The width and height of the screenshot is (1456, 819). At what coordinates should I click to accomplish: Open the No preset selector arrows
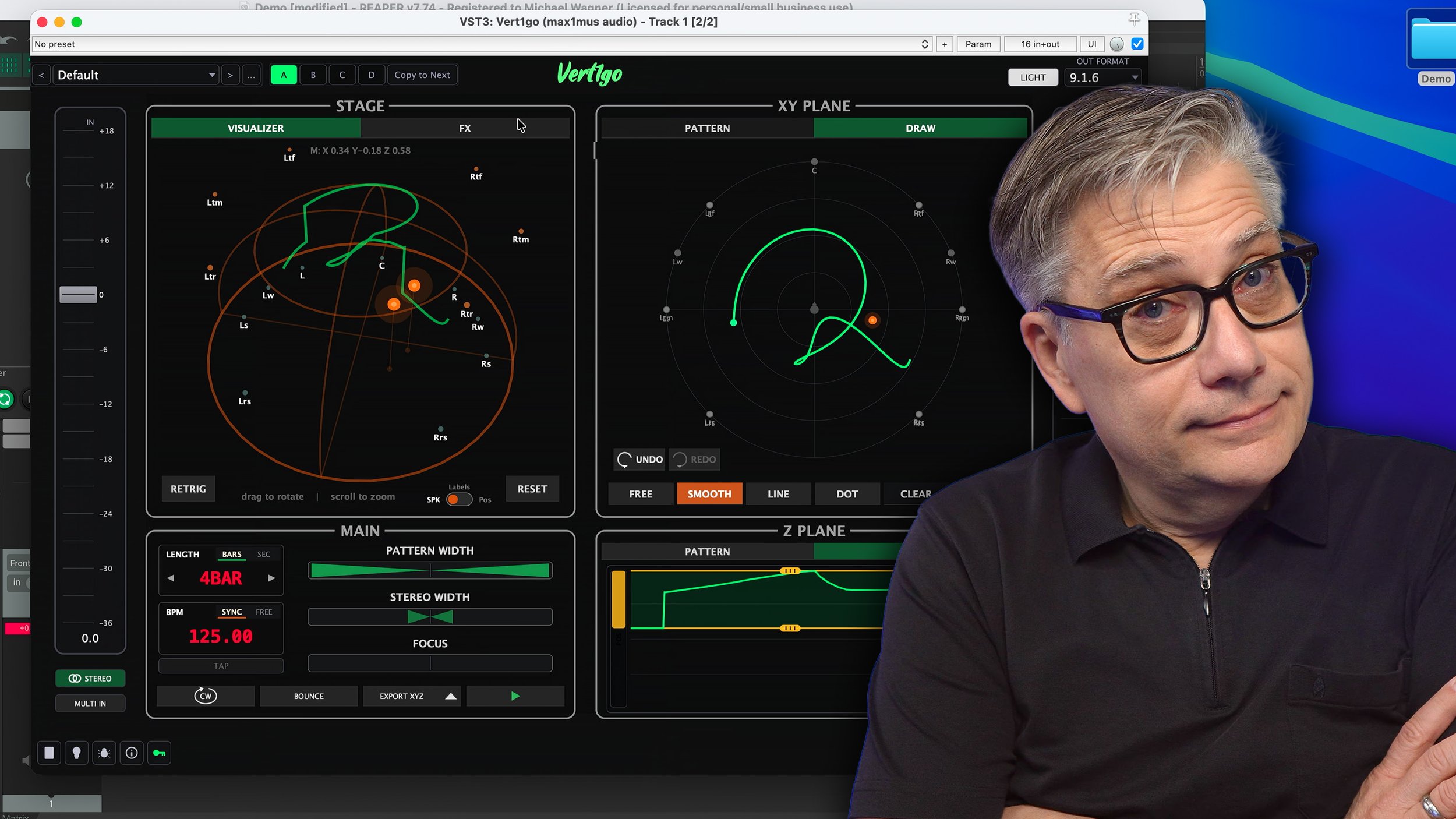[924, 44]
